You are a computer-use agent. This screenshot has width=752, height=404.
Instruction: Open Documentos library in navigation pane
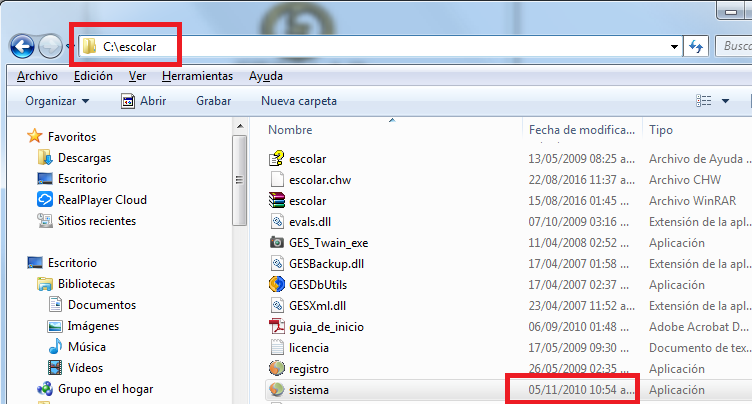coord(102,305)
